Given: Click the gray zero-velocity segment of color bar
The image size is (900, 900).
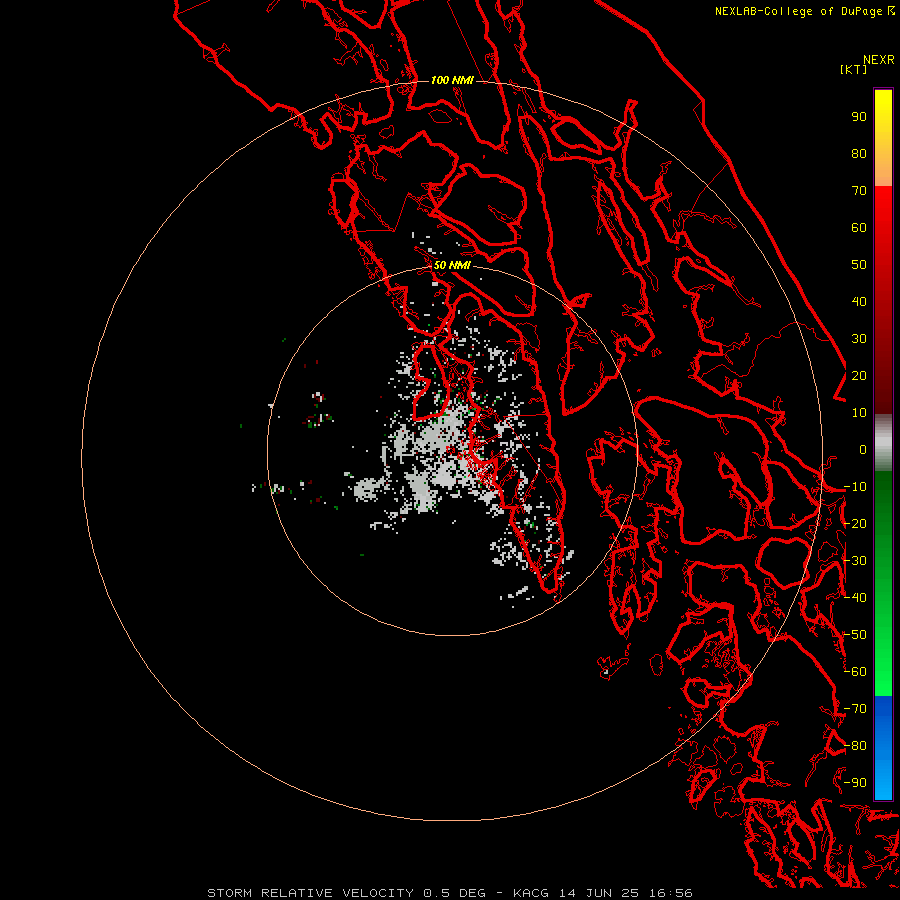Looking at the screenshot, I should coord(883,443).
